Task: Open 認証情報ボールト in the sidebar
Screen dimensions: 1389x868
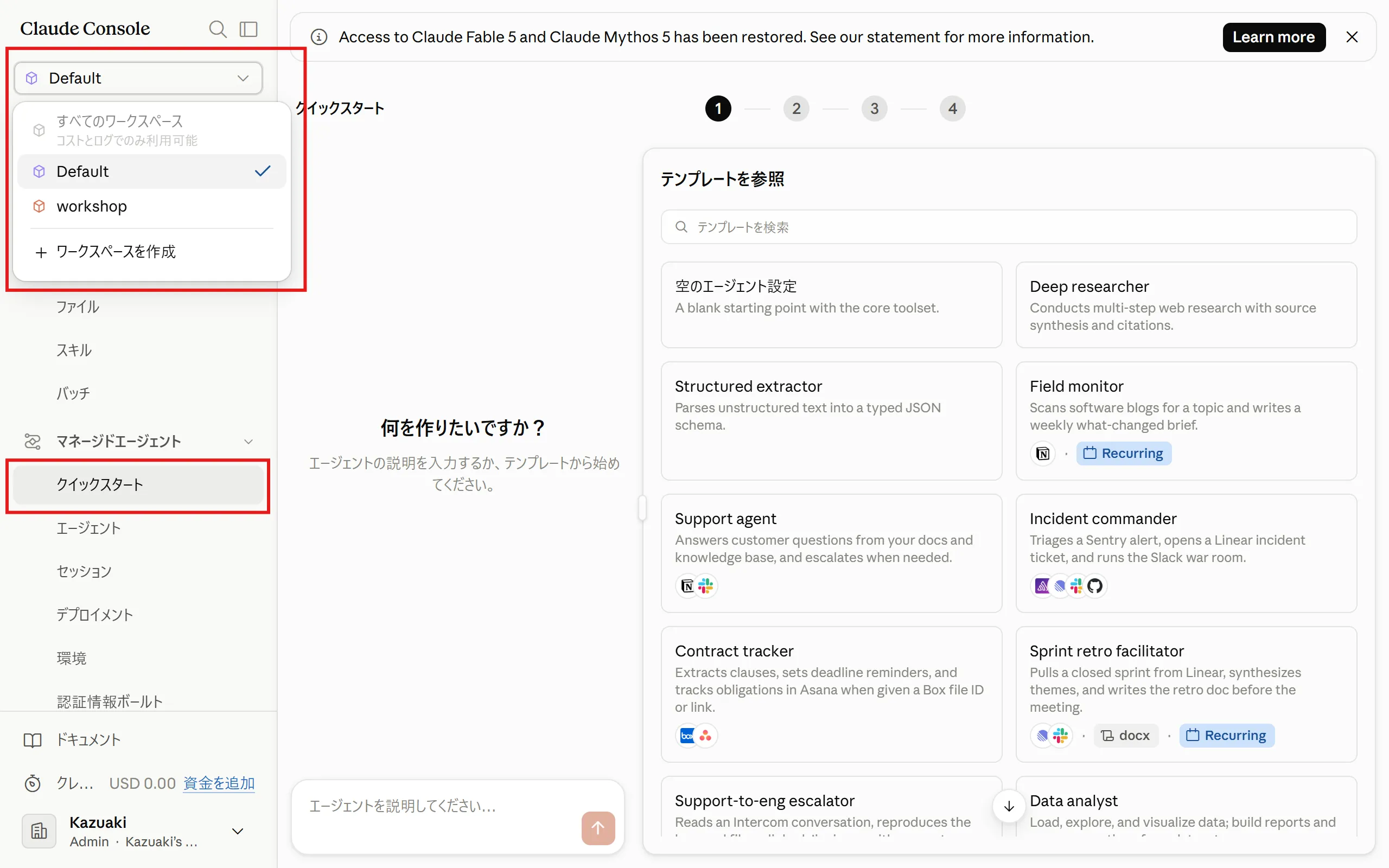Action: click(110, 701)
